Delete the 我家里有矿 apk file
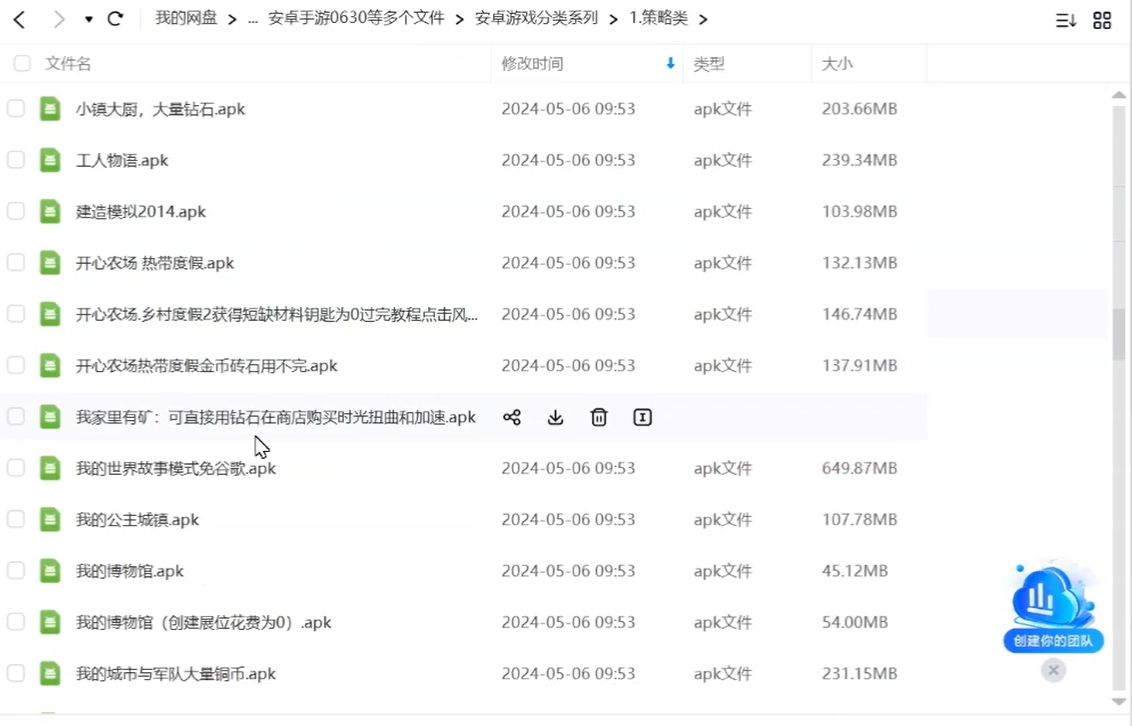Image resolution: width=1132 pixels, height=726 pixels. (x=598, y=417)
